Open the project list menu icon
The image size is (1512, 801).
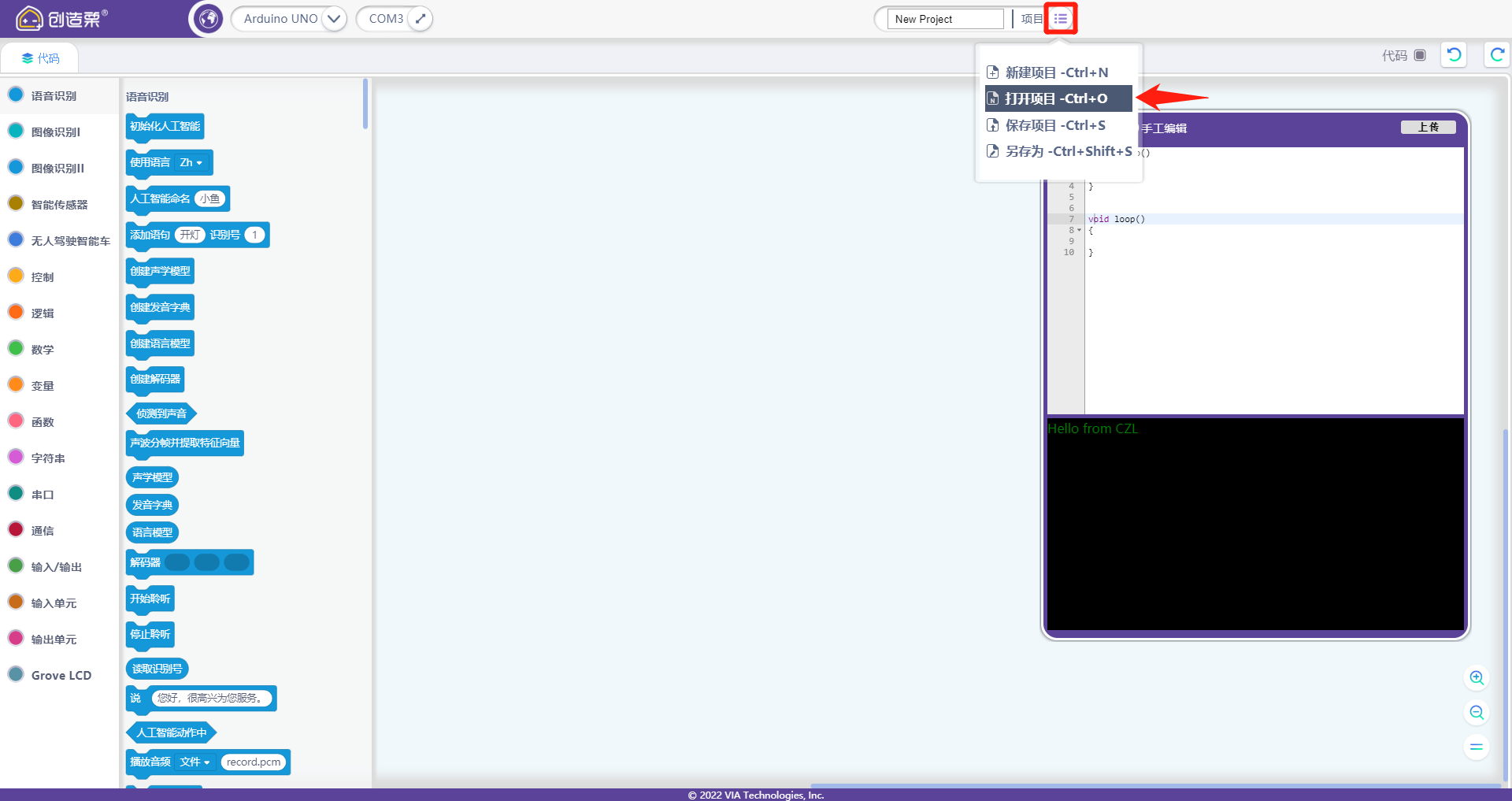point(1060,18)
